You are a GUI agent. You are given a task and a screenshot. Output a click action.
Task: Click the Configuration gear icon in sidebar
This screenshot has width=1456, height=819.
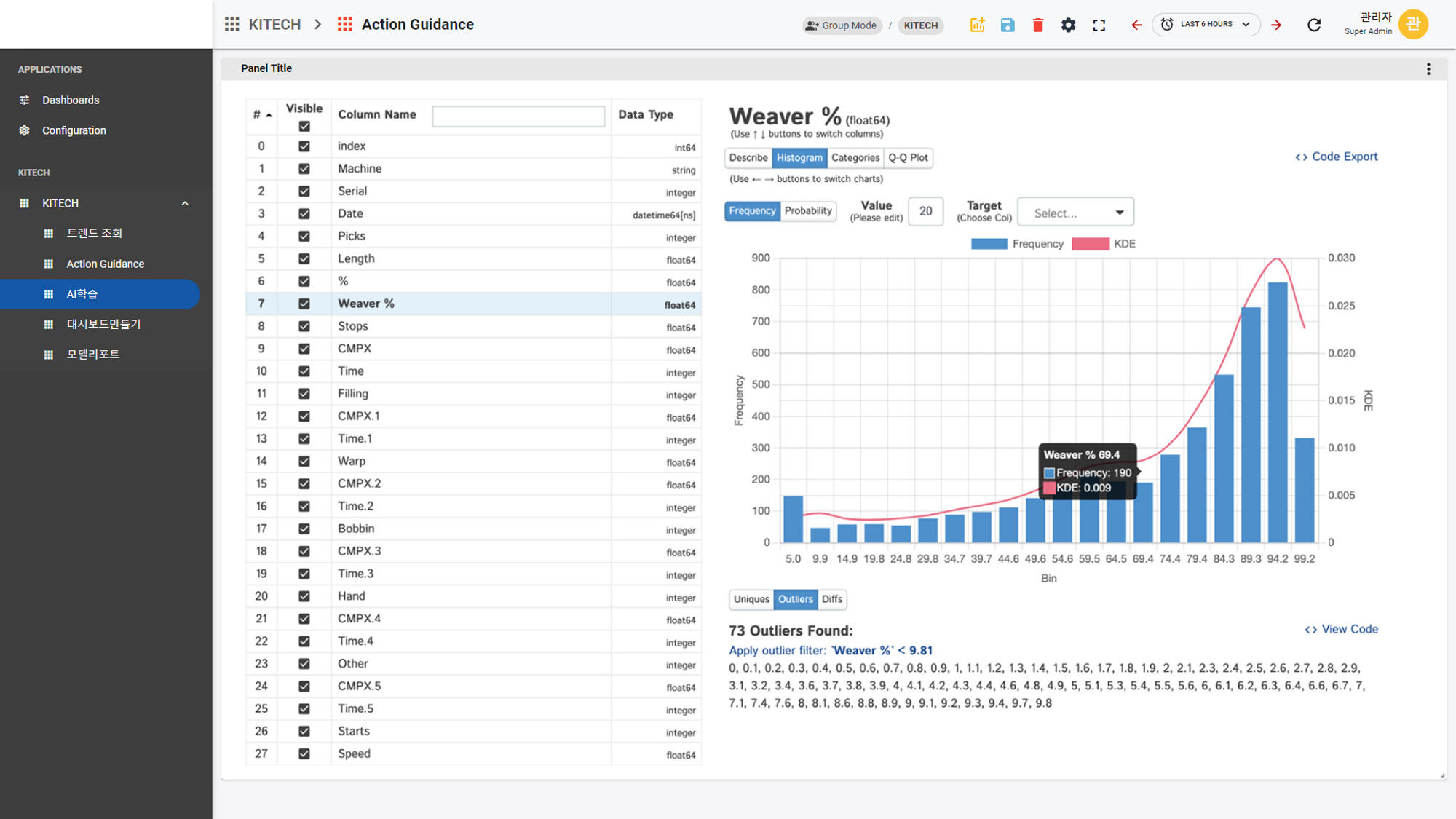pos(24,130)
